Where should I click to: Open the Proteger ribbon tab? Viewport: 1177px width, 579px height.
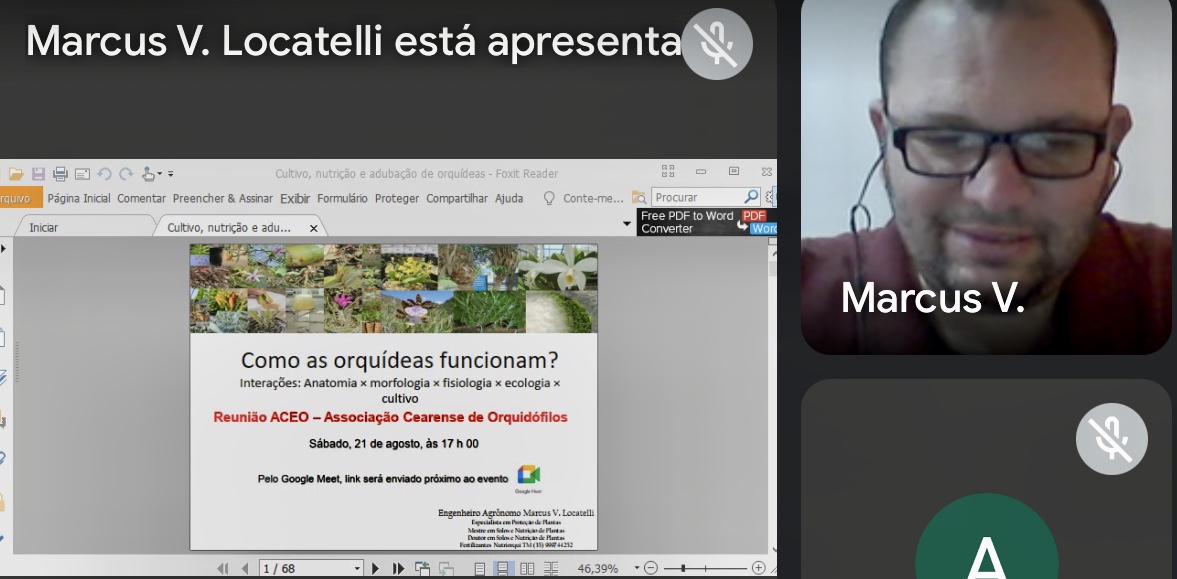click(397, 198)
